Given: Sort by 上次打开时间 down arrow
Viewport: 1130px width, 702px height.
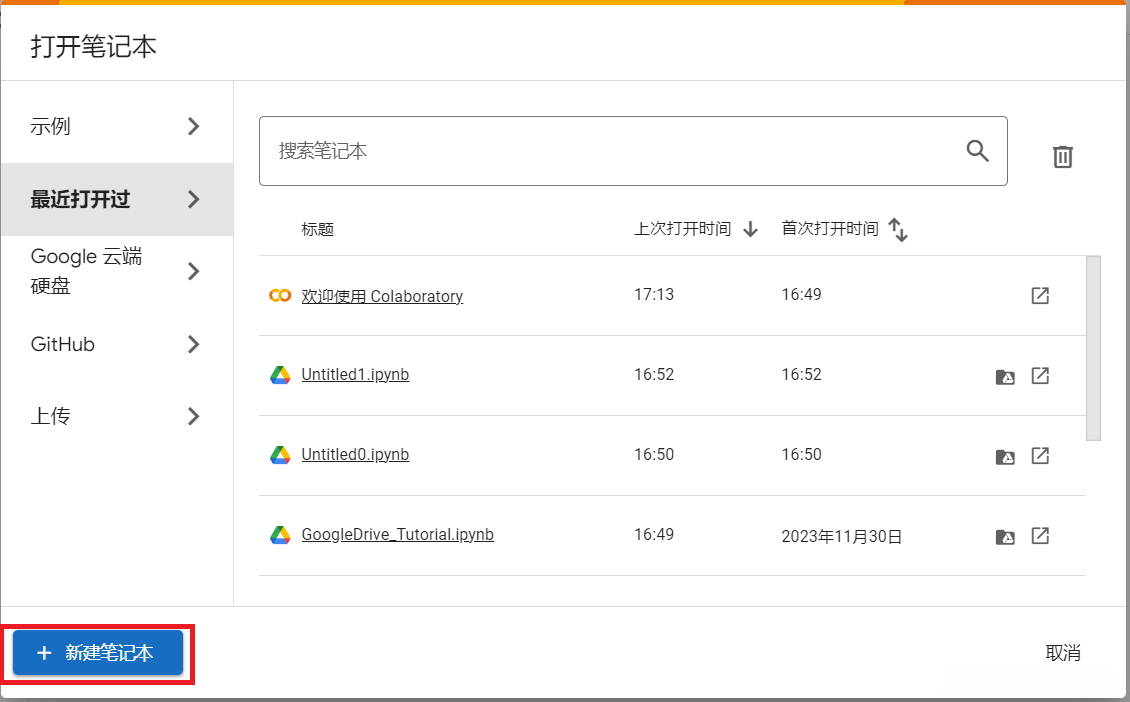Looking at the screenshot, I should click(751, 229).
